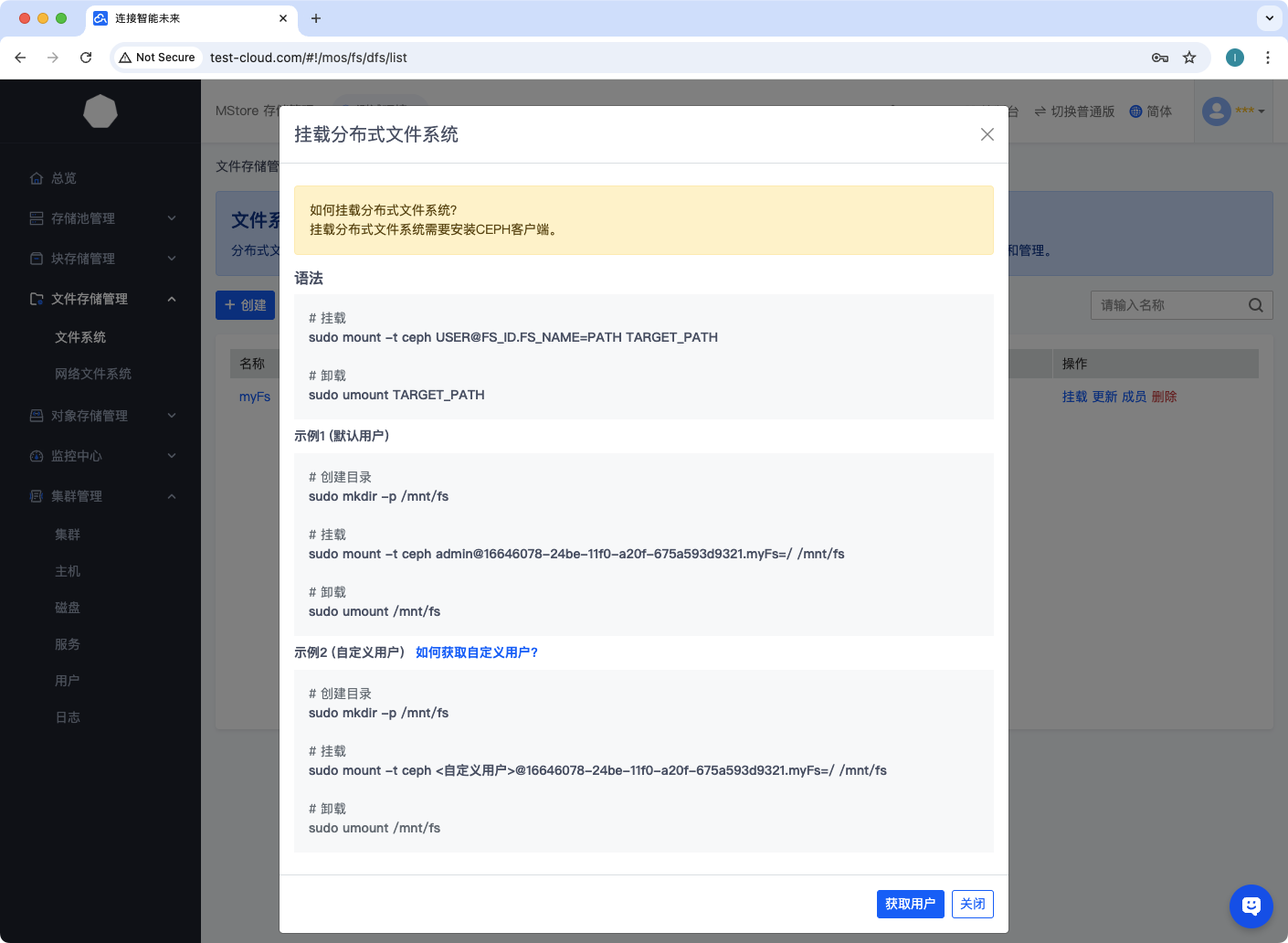The width and height of the screenshot is (1288, 943).
Task: Bookmark page with star icon
Action: 1189,58
